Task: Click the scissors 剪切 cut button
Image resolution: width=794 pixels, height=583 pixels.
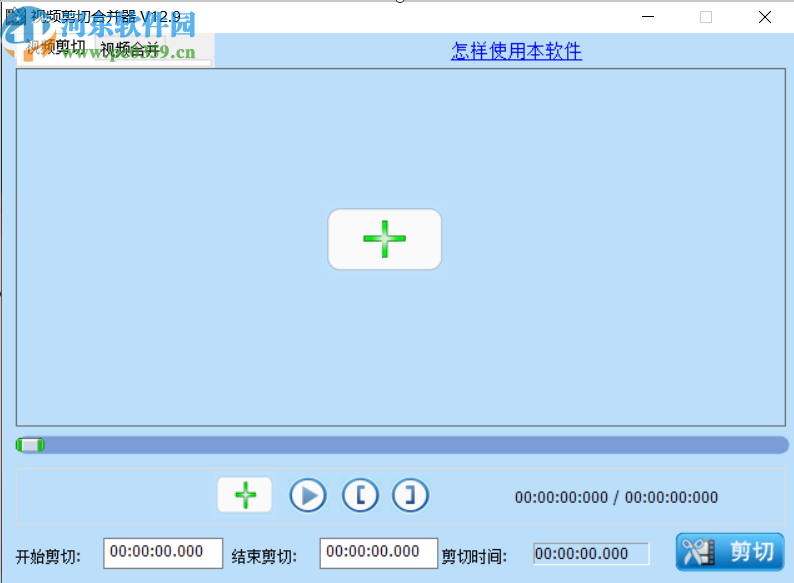Action: [x=730, y=552]
